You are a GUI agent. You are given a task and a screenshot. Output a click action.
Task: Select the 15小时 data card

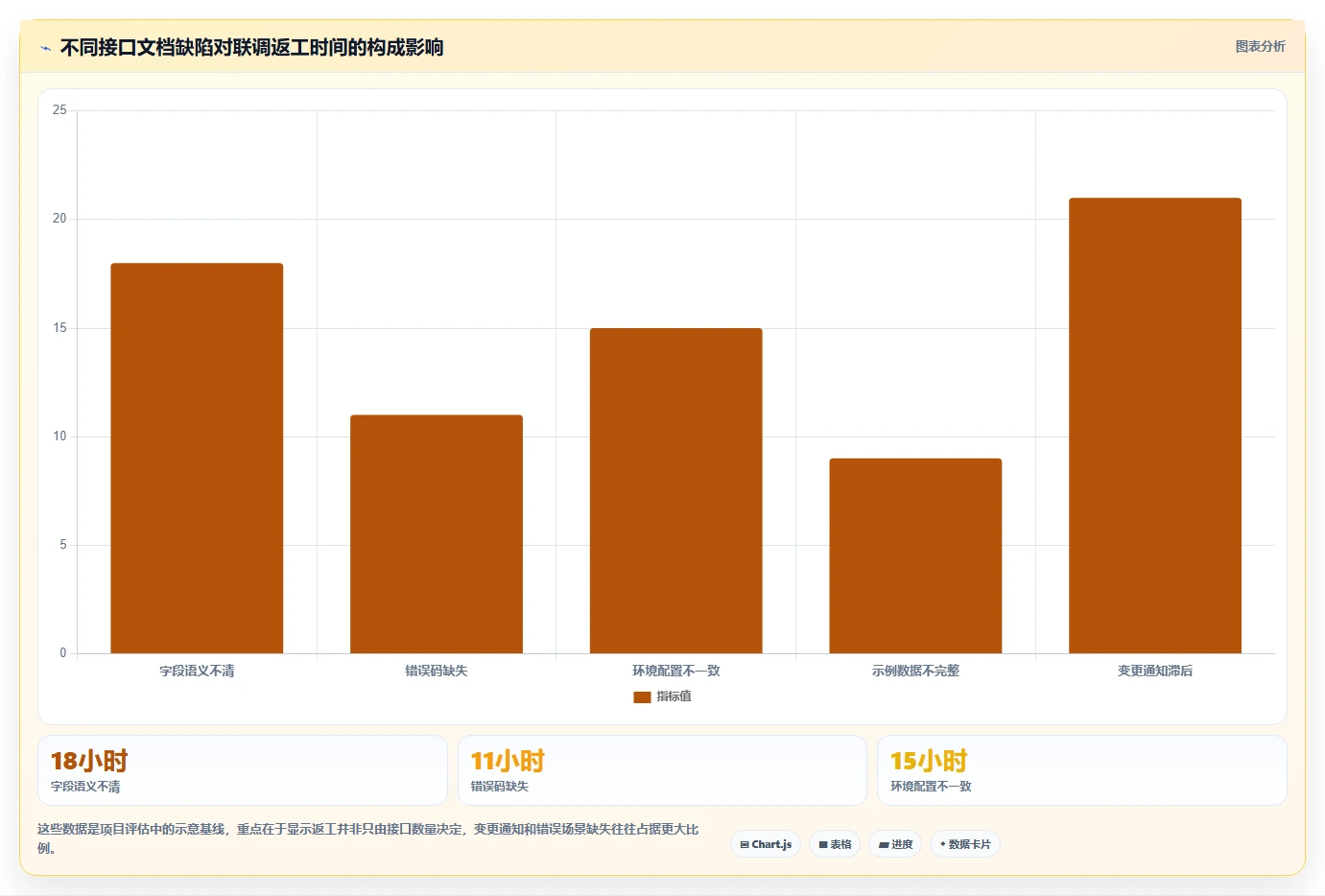(1082, 770)
